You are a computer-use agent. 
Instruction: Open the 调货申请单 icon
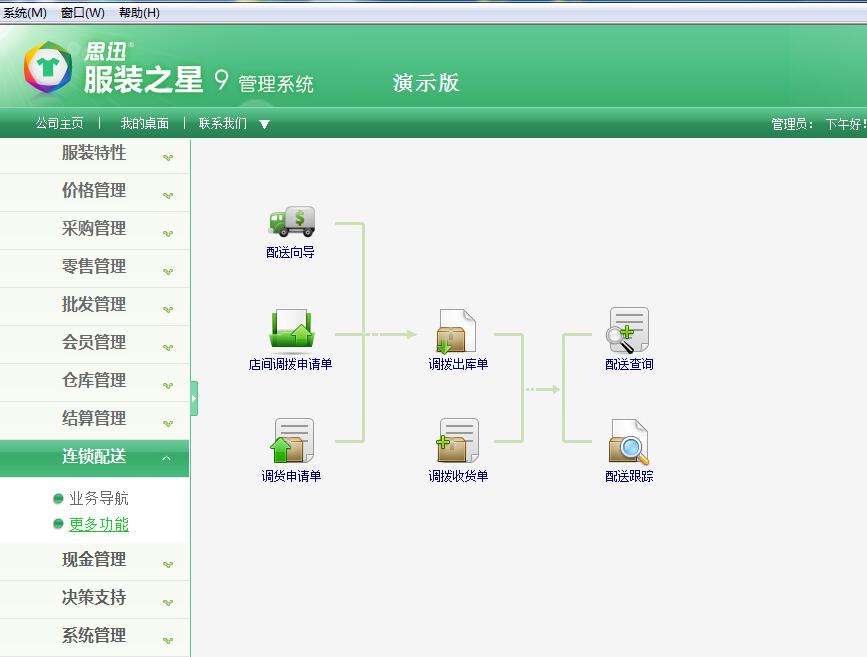point(292,440)
